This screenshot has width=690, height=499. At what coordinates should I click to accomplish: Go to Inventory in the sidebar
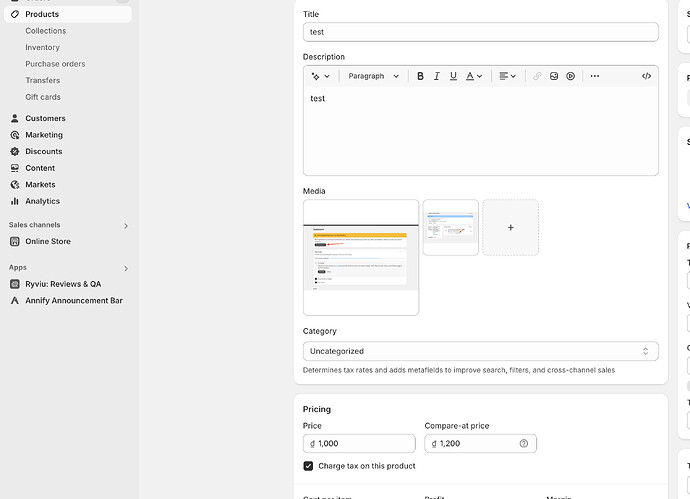[x=42, y=47]
